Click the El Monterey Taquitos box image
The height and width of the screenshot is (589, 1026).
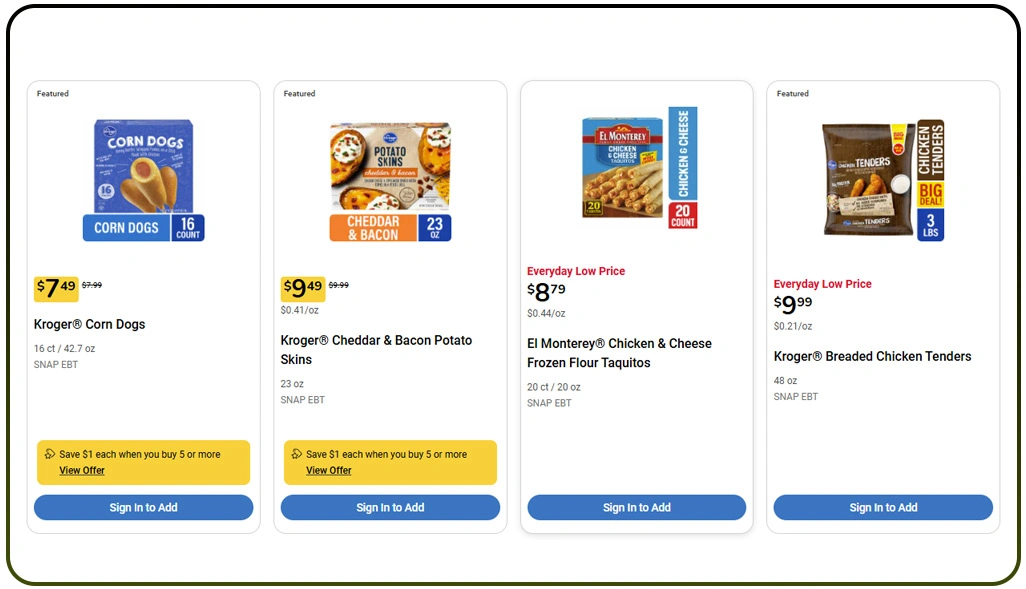[x=636, y=170]
